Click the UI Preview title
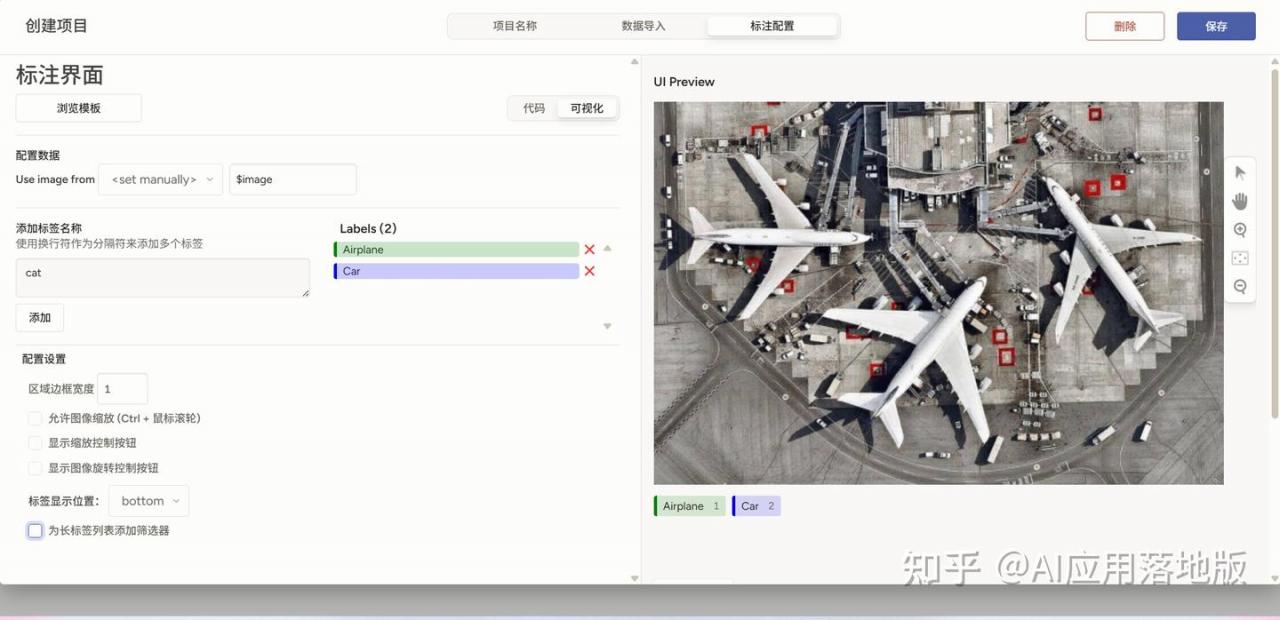Viewport: 1280px width, 620px height. pos(684,82)
